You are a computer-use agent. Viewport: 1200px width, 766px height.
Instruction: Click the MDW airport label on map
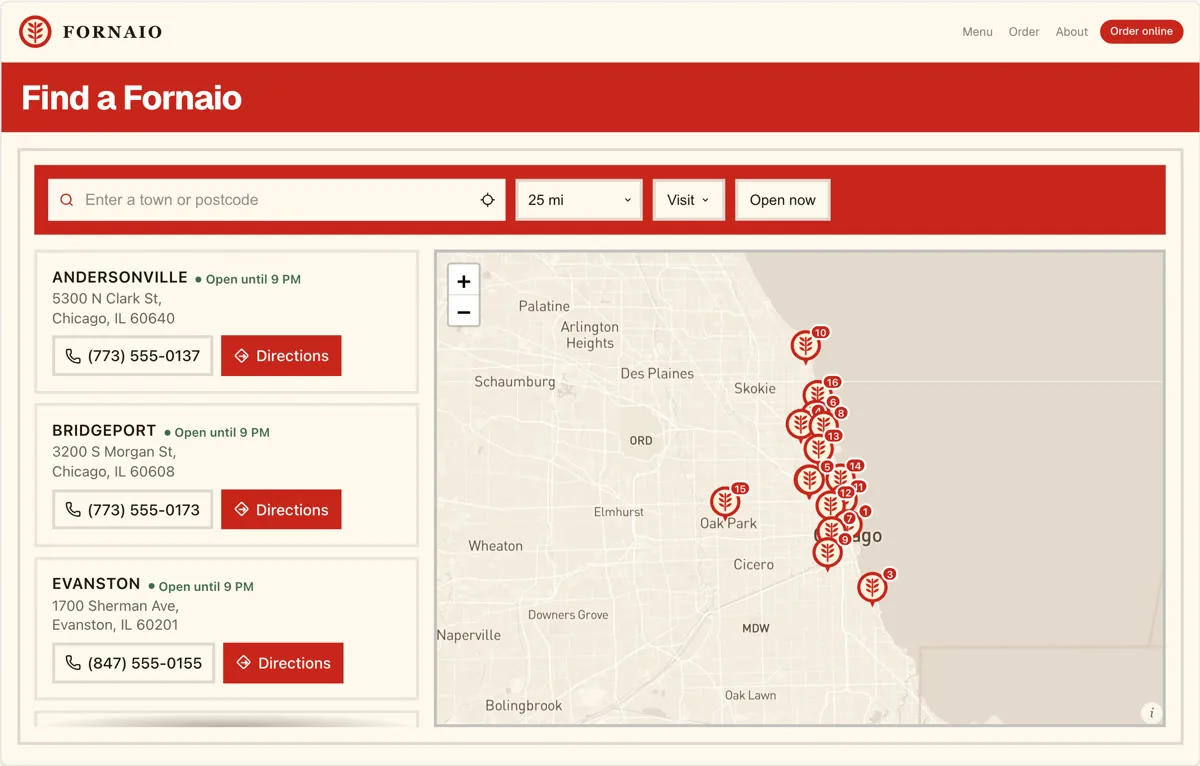click(x=756, y=628)
